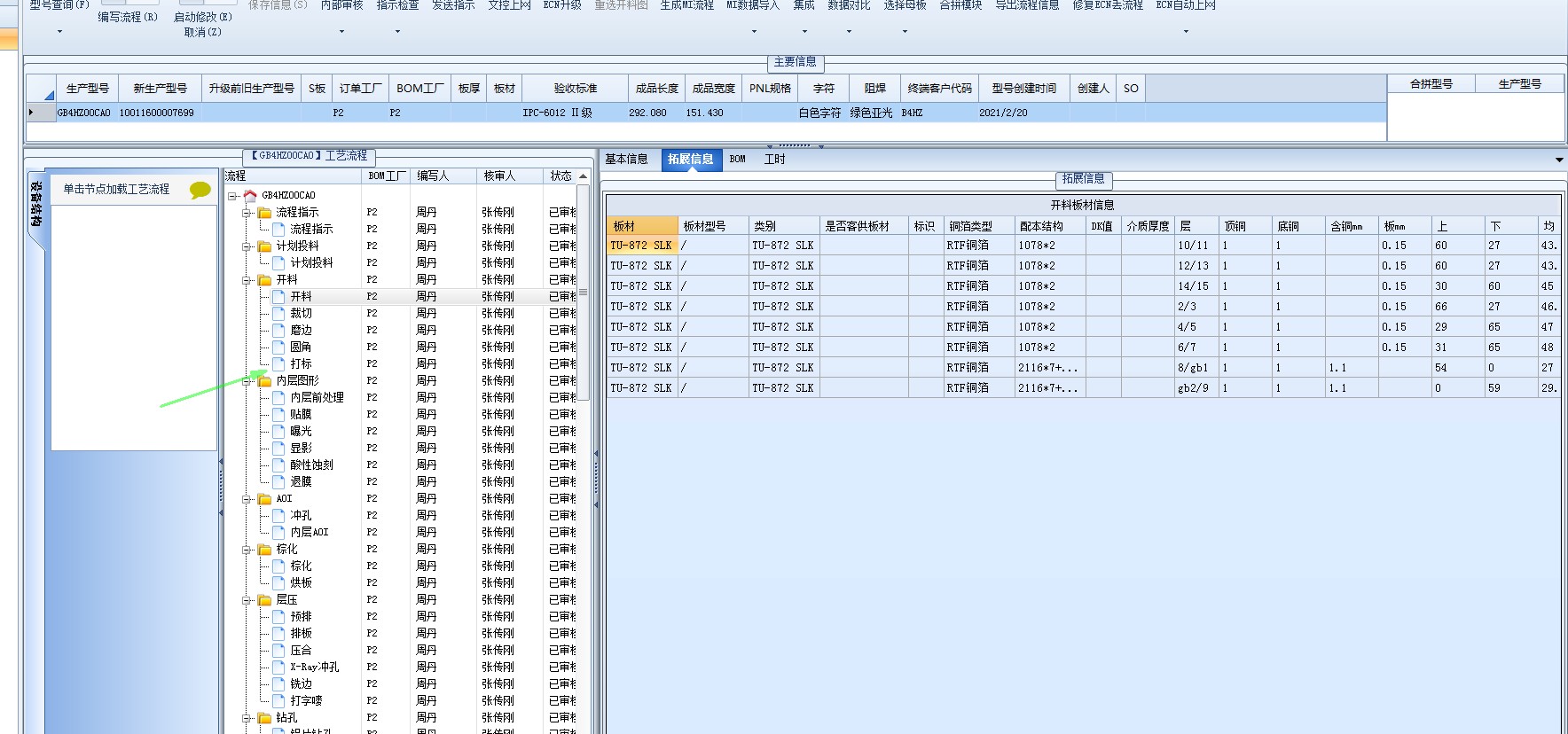Select the 裁切 process tree item
The height and width of the screenshot is (734, 1568).
point(301,313)
